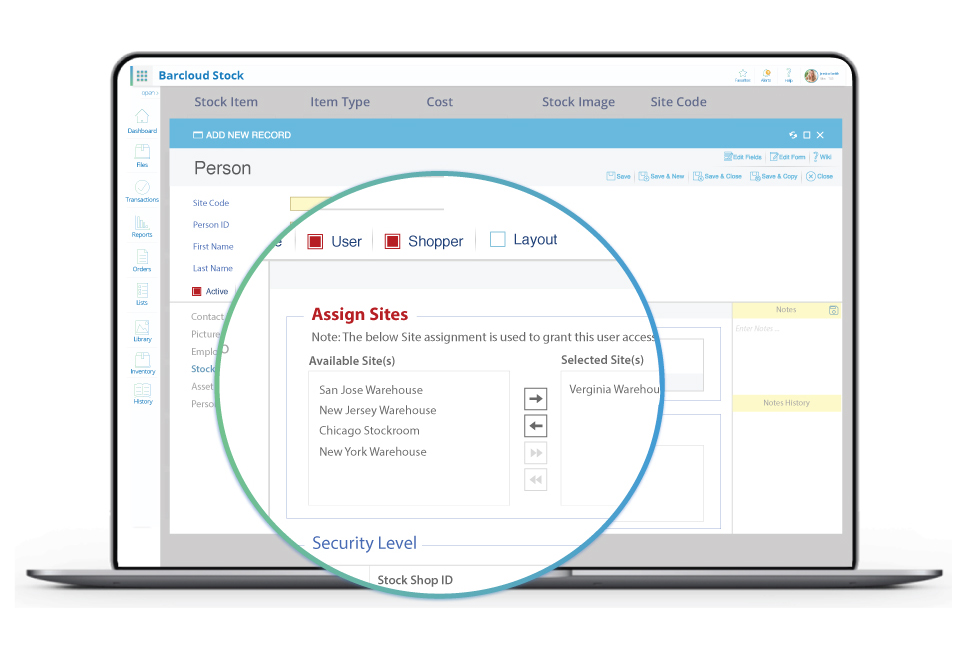Select San Jose Warehouse in available sites

click(x=371, y=390)
